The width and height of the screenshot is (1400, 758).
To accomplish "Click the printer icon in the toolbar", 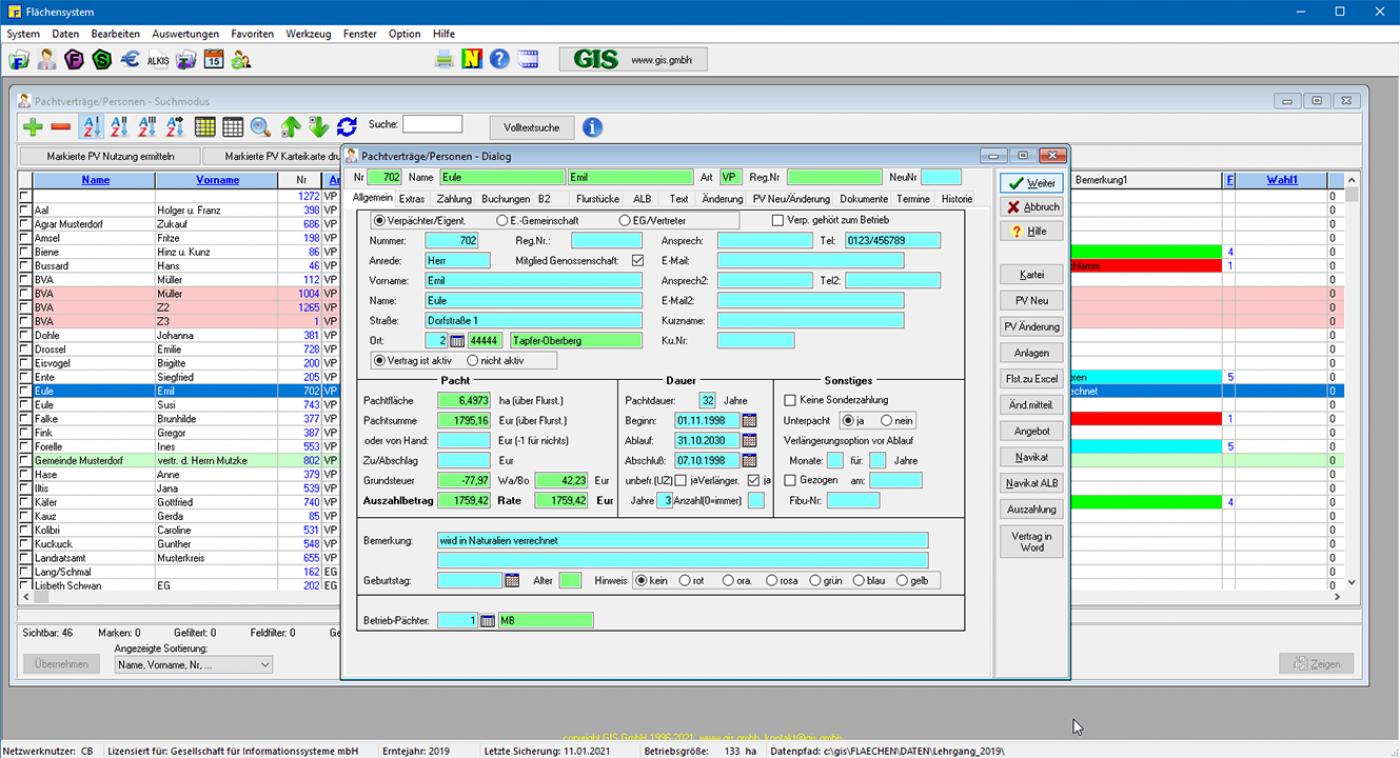I will (444, 60).
